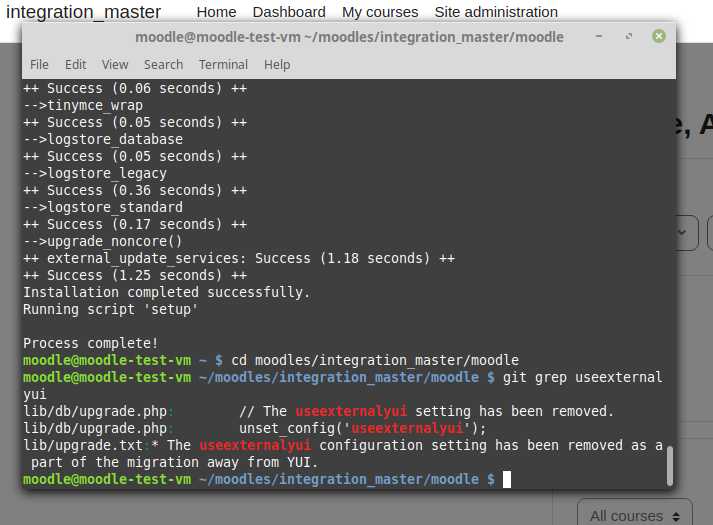Click "Running script 'setup'" line
Screen dimensions: 713x525
(110, 309)
